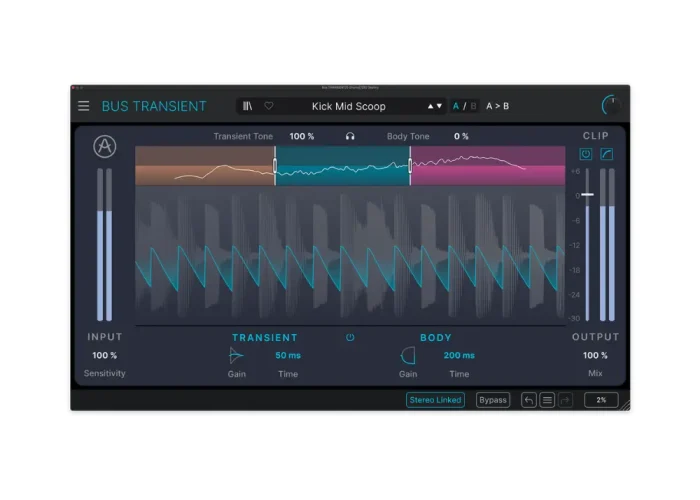
Task: Favorite the preset with heart icon
Action: click(269, 106)
